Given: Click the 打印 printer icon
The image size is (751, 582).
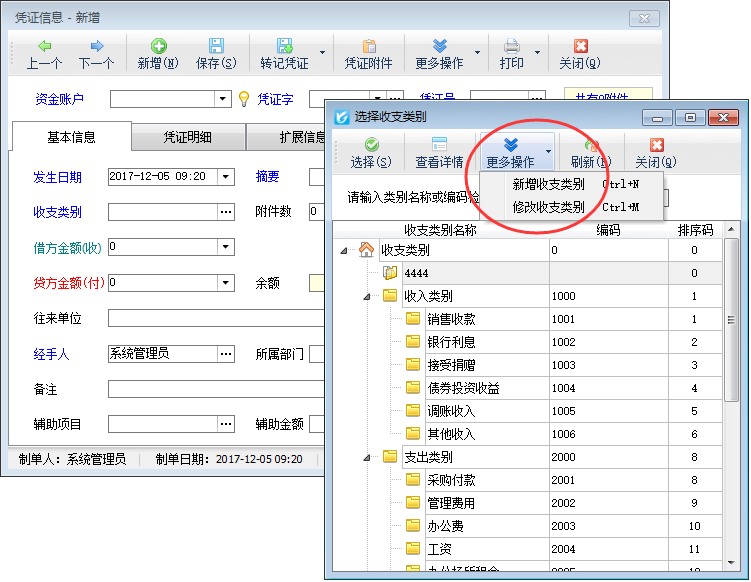Looking at the screenshot, I should (511, 47).
